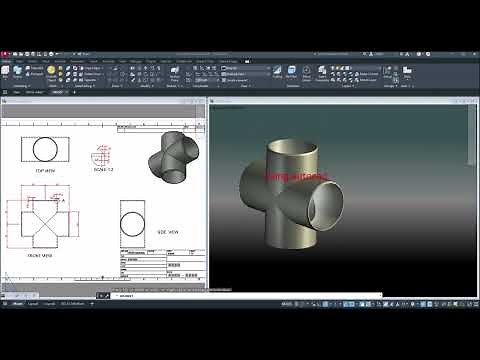Choose the Polysolid tool
The width and height of the screenshot is (480, 360).
[35, 68]
